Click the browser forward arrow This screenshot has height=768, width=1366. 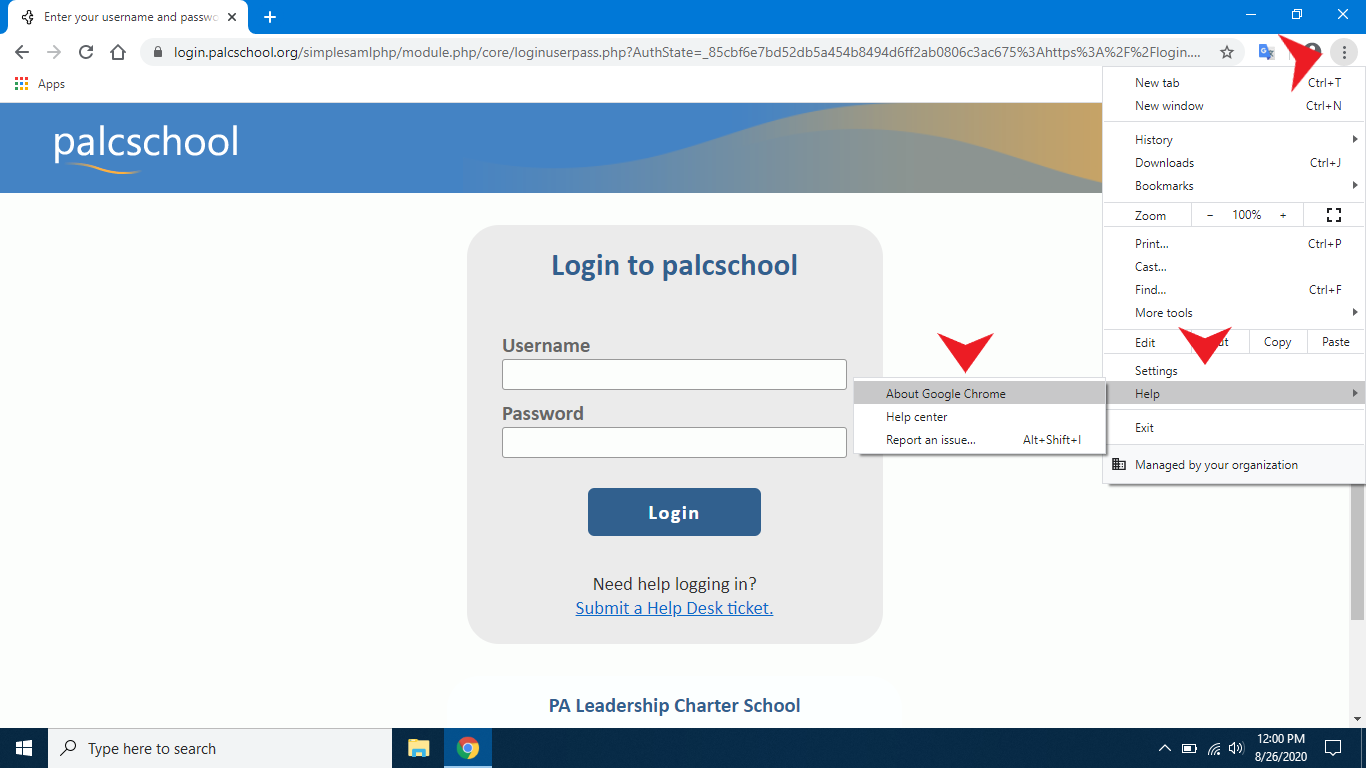tap(54, 52)
